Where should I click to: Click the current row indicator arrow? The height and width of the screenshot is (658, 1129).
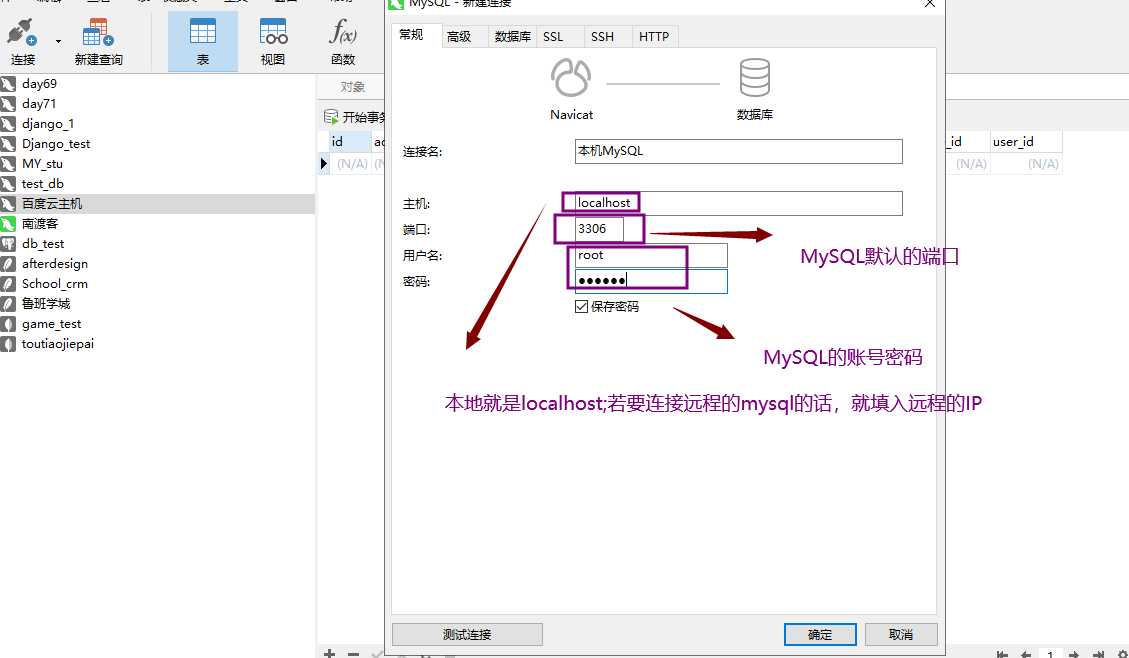tap(323, 164)
